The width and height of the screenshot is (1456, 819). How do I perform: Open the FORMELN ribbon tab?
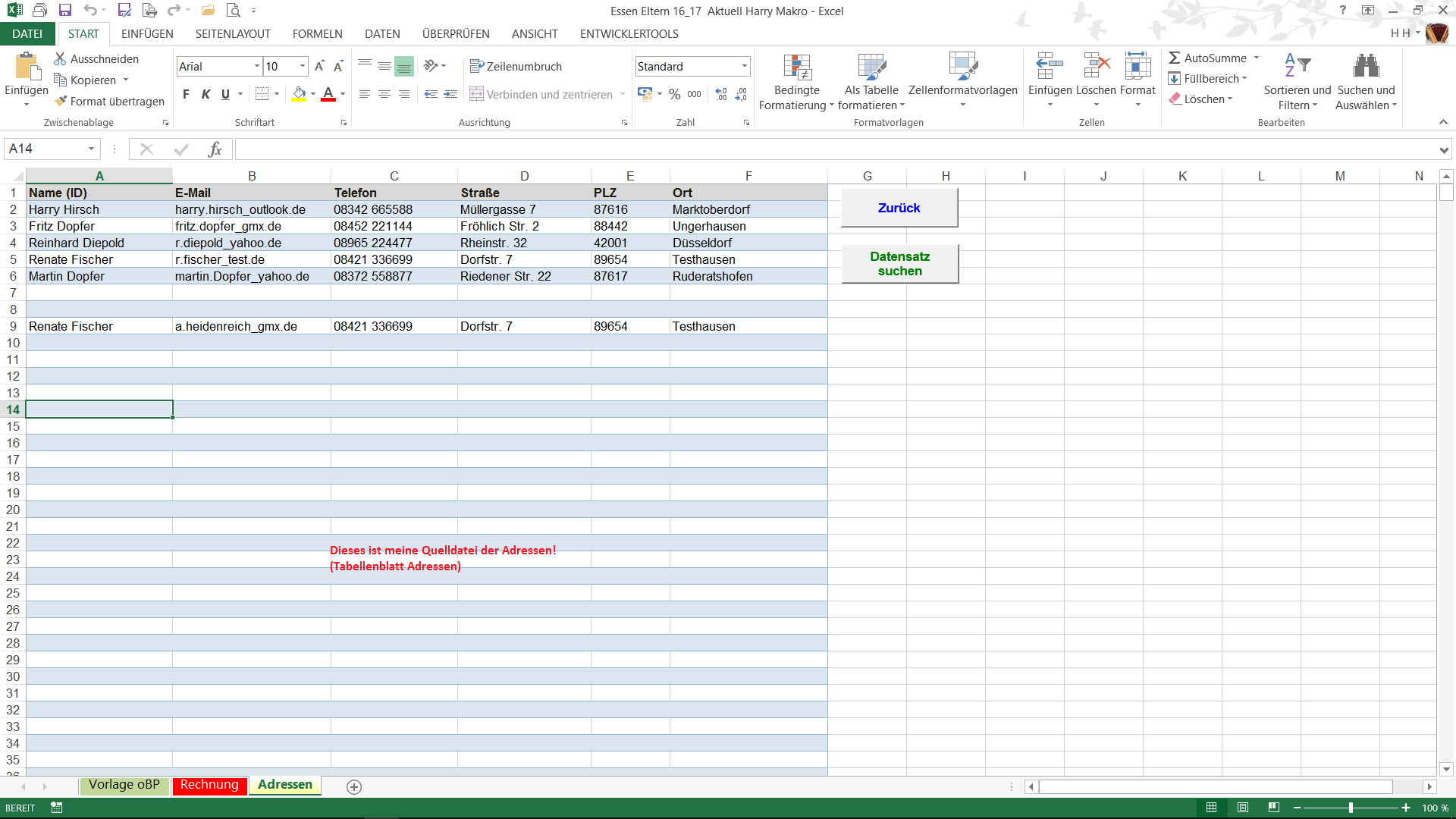click(x=317, y=34)
